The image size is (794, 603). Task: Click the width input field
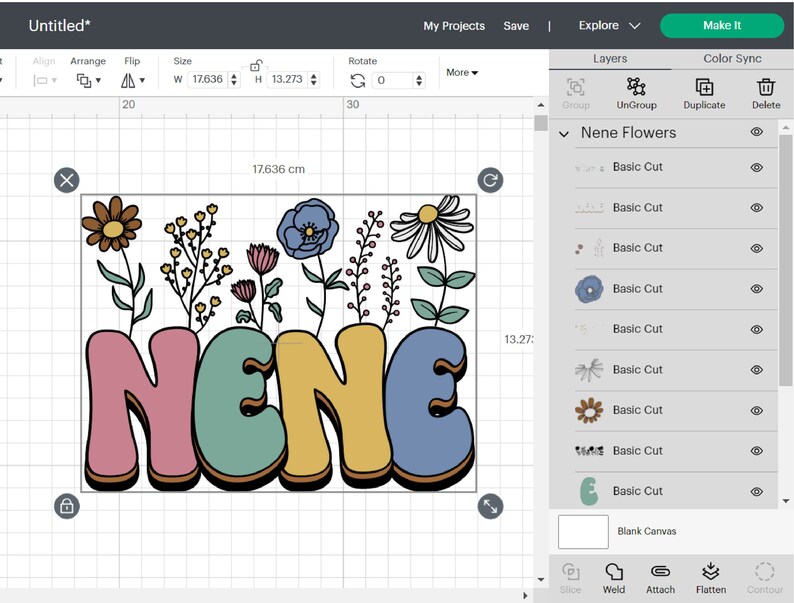tap(208, 79)
